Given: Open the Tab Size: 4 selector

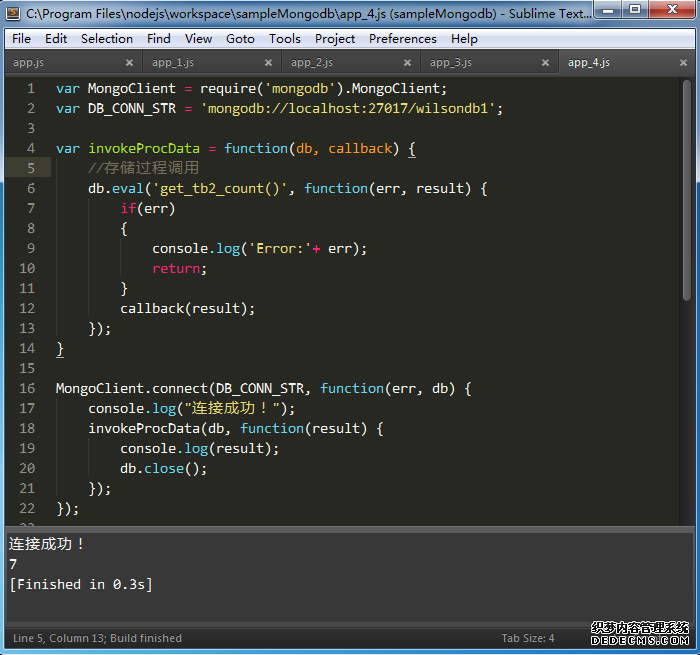Looking at the screenshot, I should tap(528, 638).
